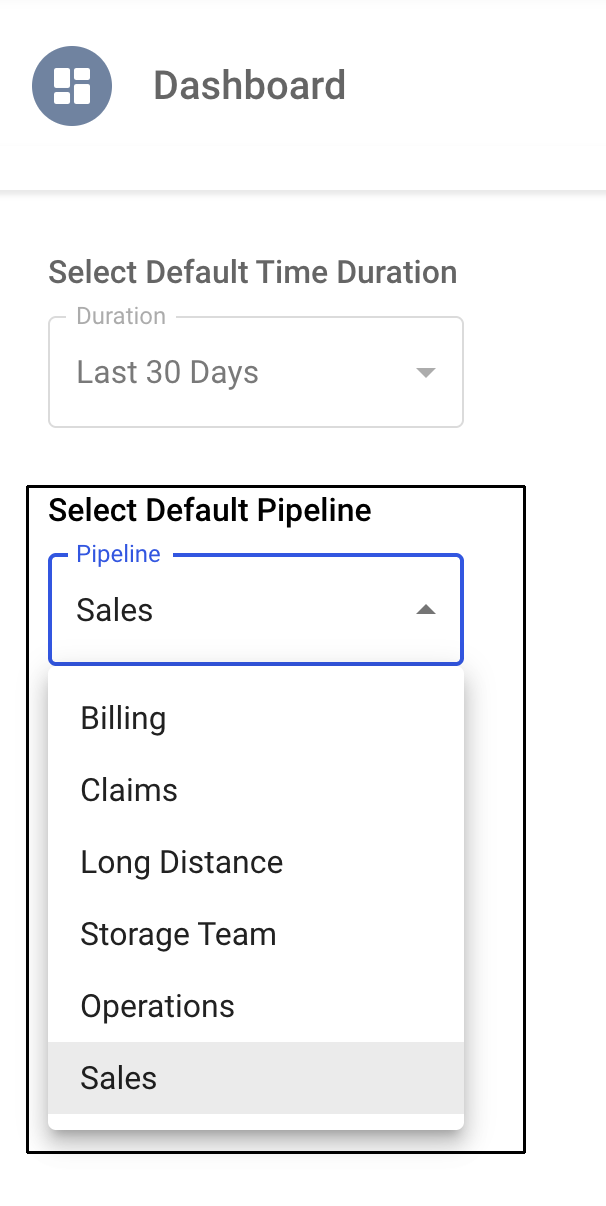Click the small Duration field label
The image size is (606, 1206).
(121, 316)
